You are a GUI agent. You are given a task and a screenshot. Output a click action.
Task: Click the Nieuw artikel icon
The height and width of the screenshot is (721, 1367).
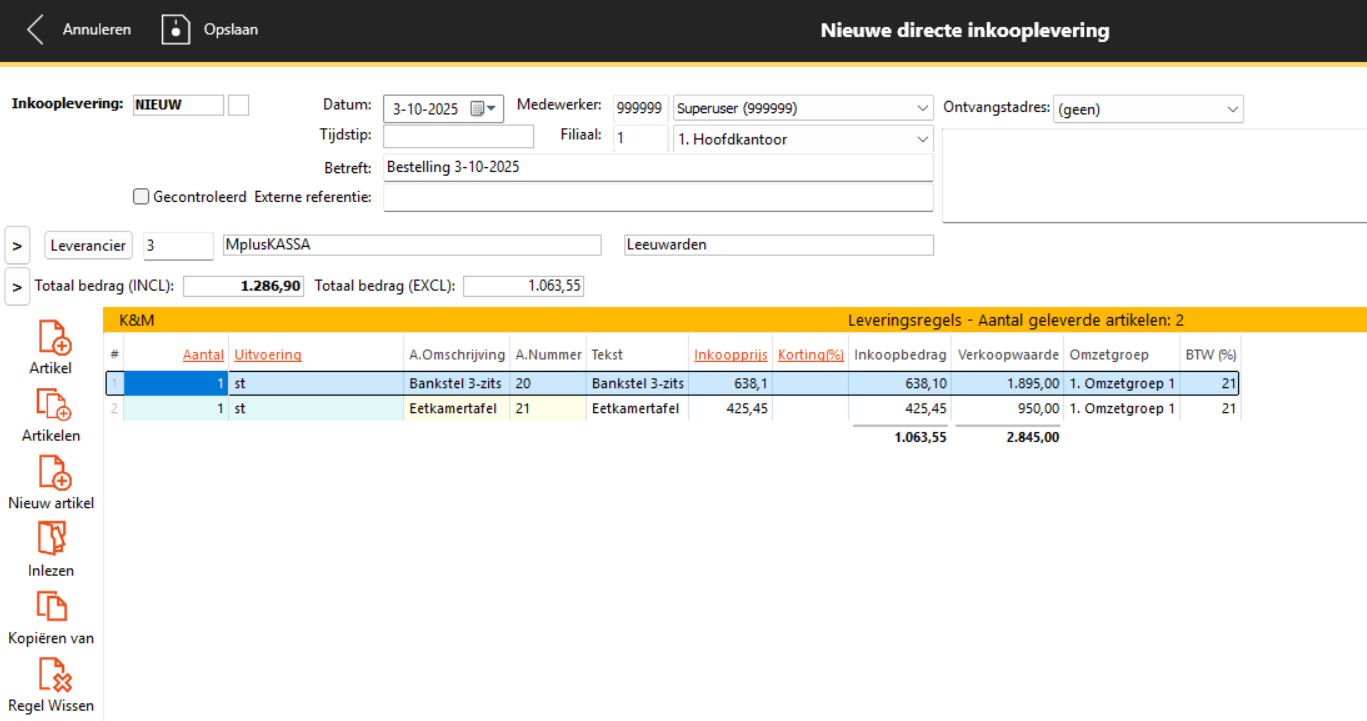(54, 472)
